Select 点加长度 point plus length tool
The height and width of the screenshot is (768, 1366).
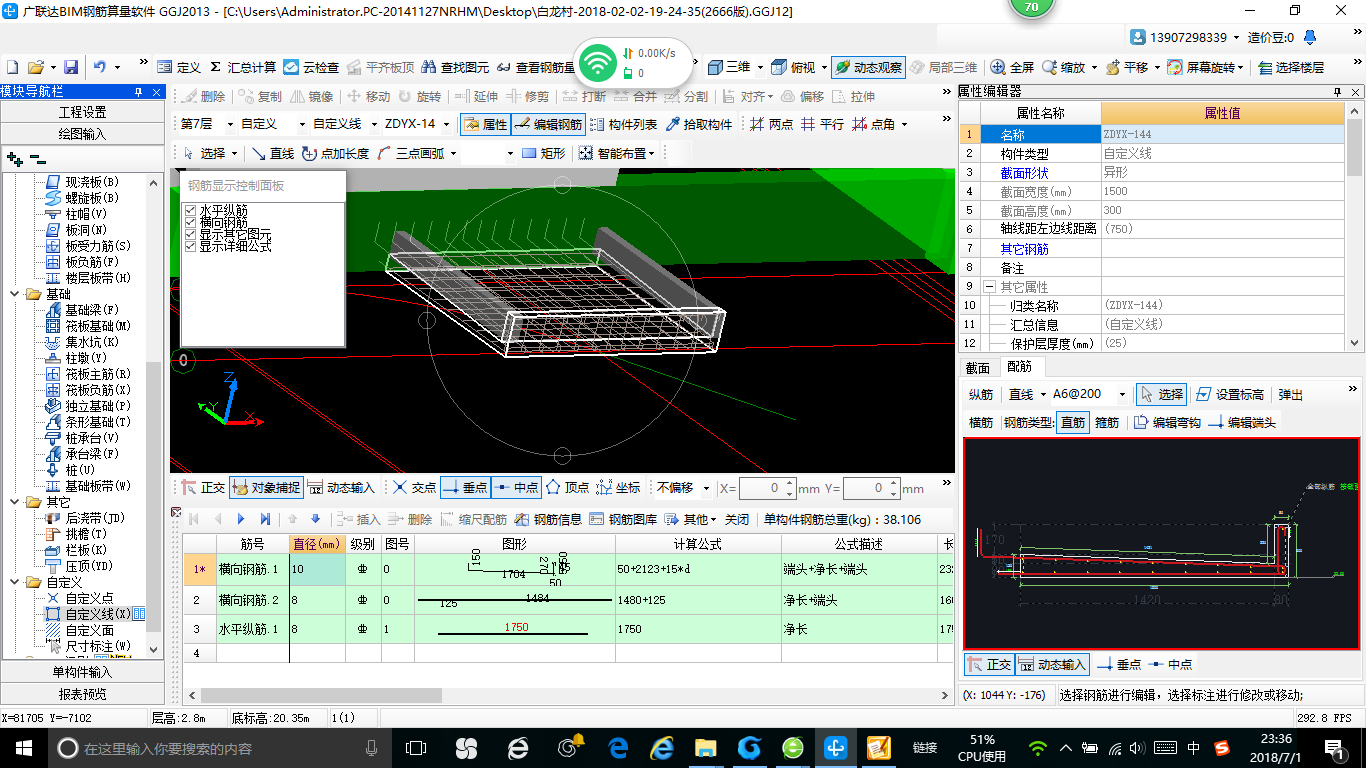click(x=335, y=153)
